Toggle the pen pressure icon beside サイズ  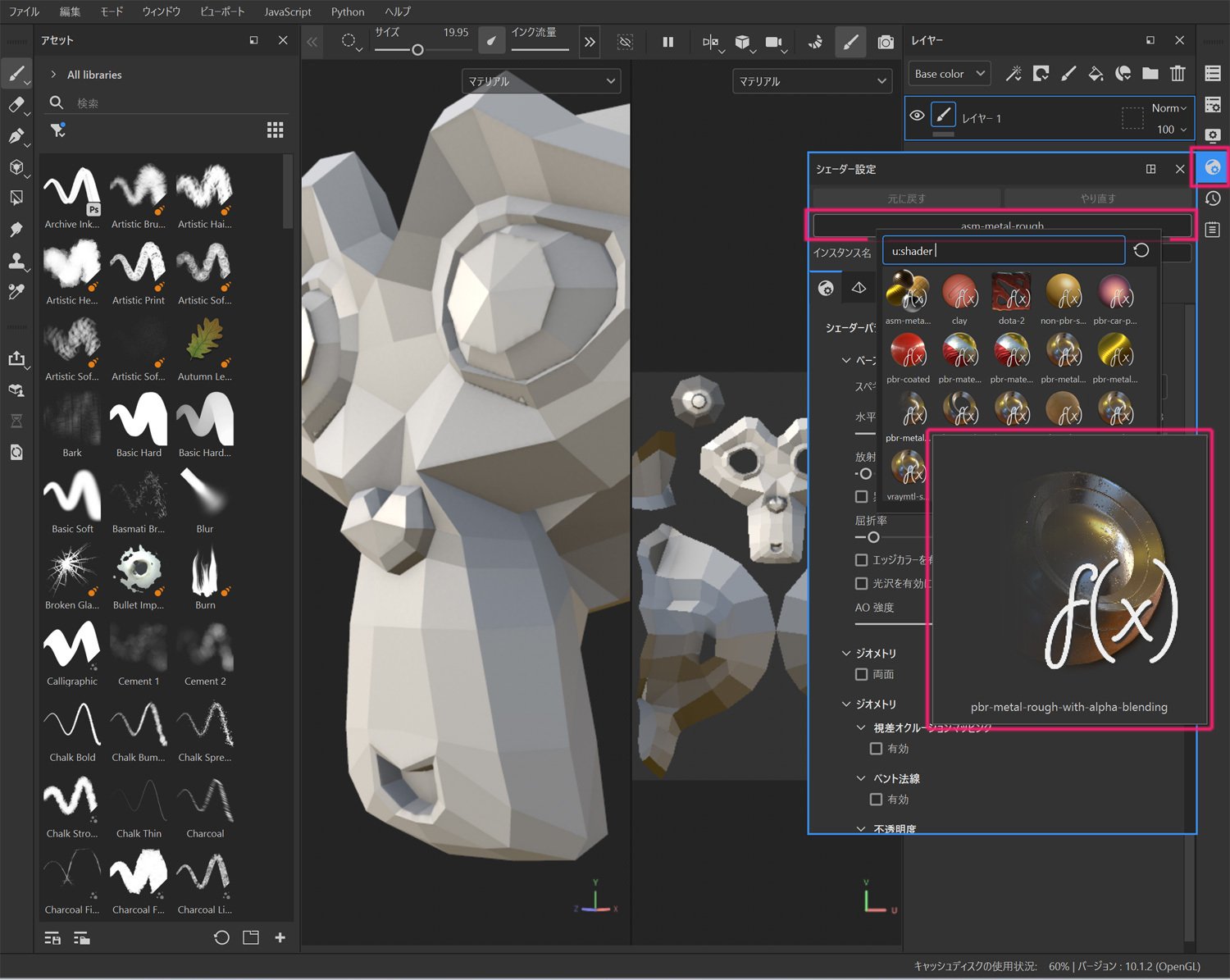tap(491, 40)
